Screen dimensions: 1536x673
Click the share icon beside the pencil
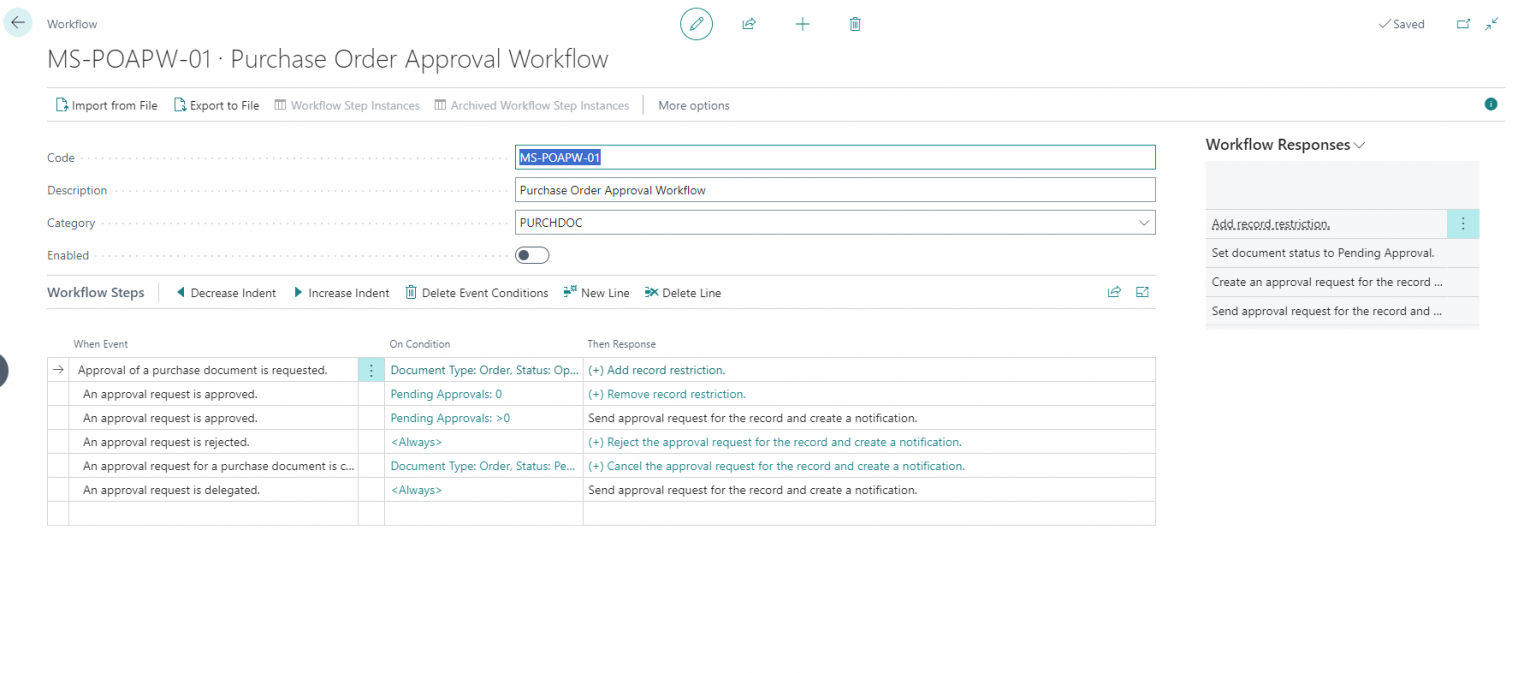click(x=748, y=23)
